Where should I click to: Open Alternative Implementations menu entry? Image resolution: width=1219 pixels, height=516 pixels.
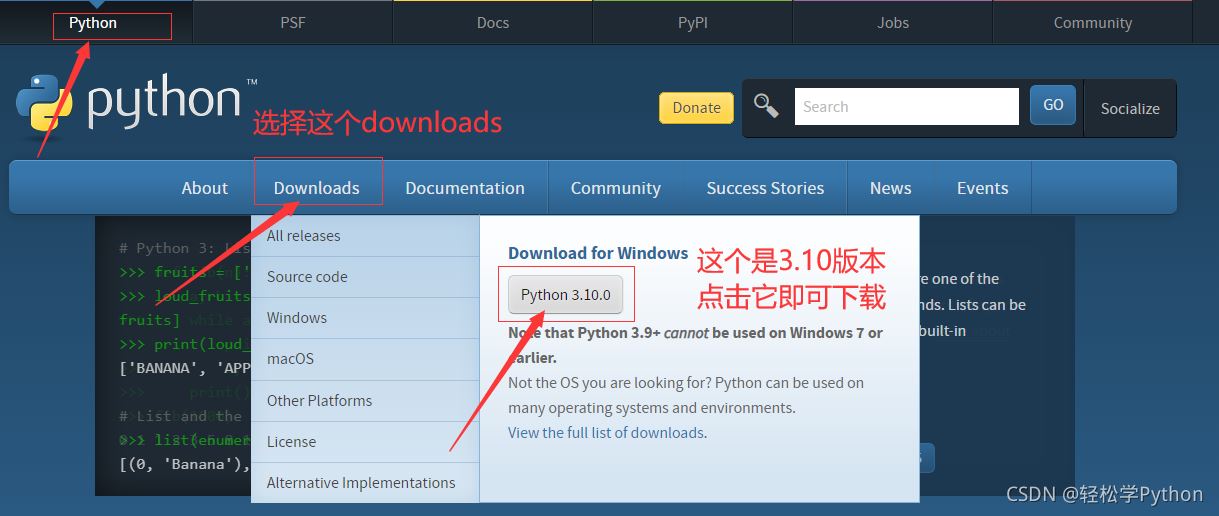[361, 483]
